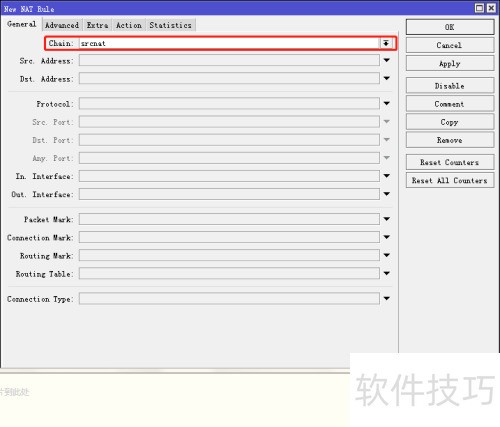This screenshot has width=500, height=427.
Task: Open the Extra tab
Action: tap(97, 25)
